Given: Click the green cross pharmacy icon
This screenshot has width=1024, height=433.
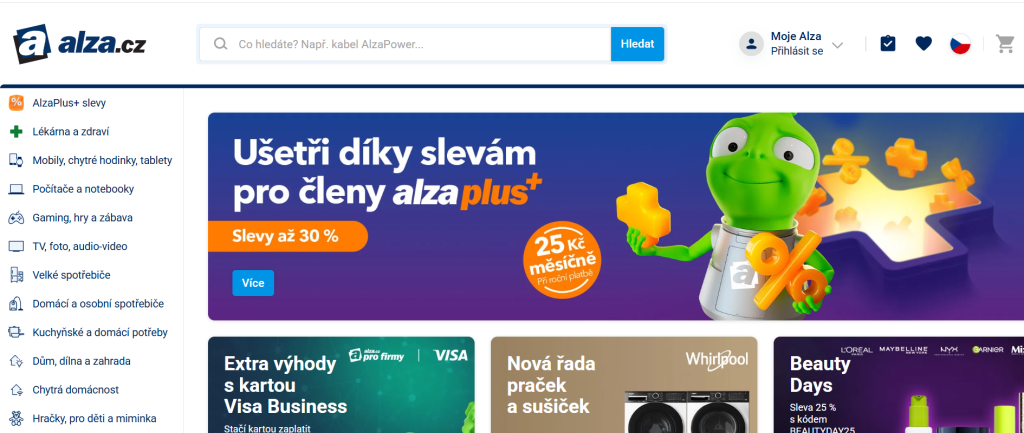Looking at the screenshot, I should tap(16, 131).
